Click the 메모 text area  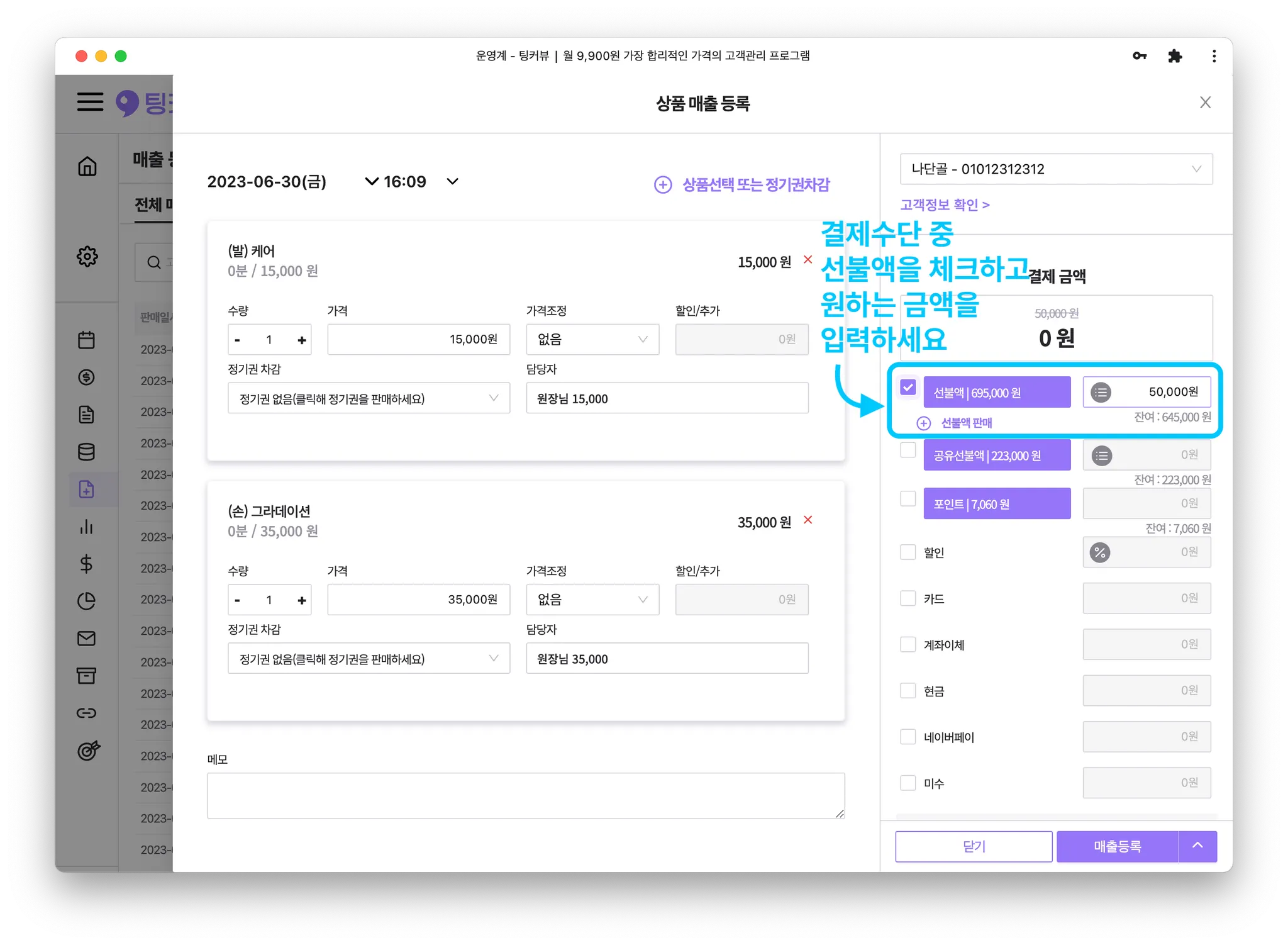point(525,795)
